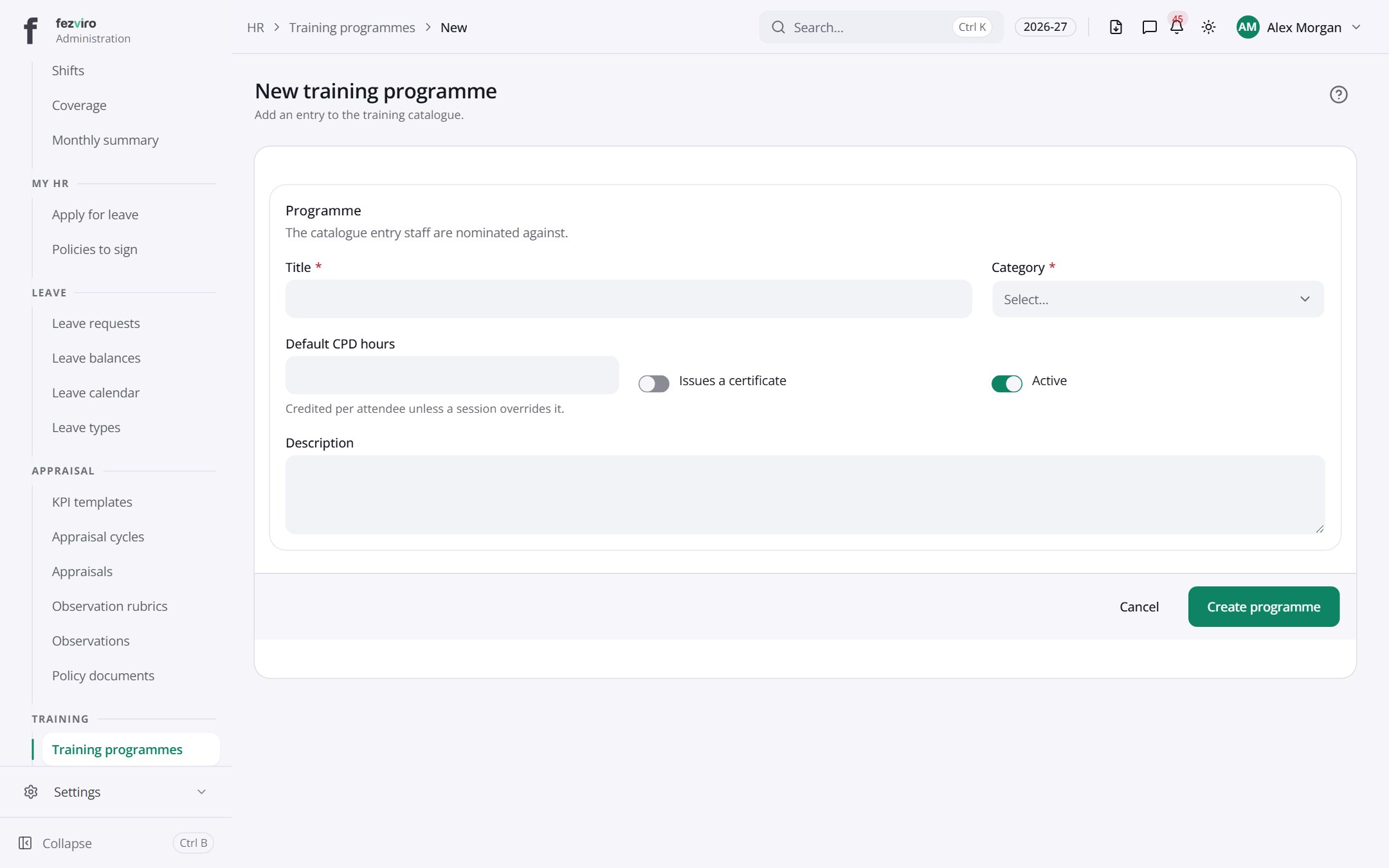The height and width of the screenshot is (868, 1389).
Task: Open Leave types page
Action: coord(86,428)
